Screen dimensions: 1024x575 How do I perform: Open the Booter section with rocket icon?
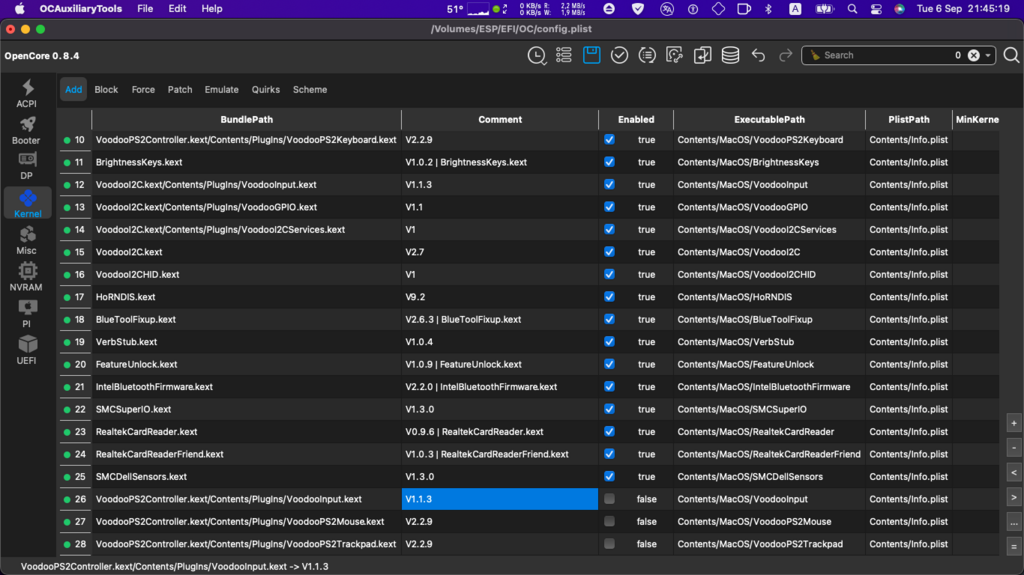(x=27, y=130)
